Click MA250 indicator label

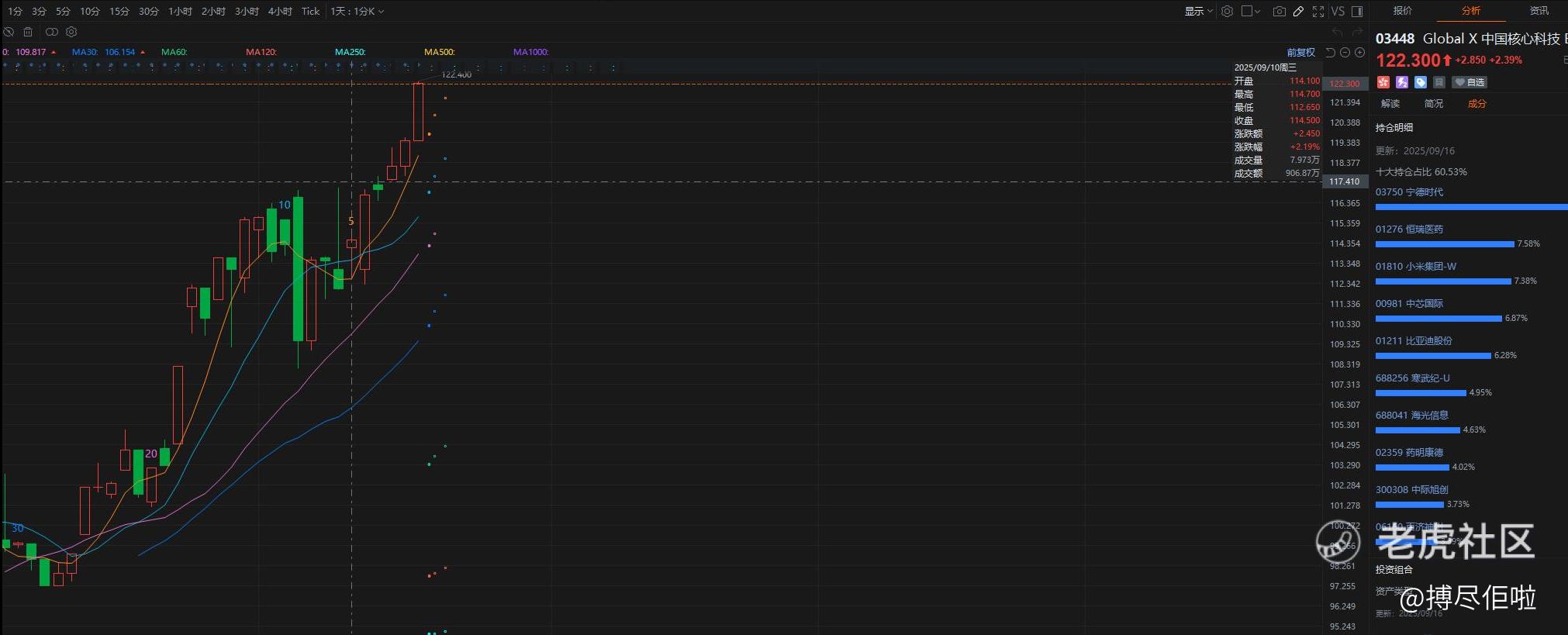point(351,52)
